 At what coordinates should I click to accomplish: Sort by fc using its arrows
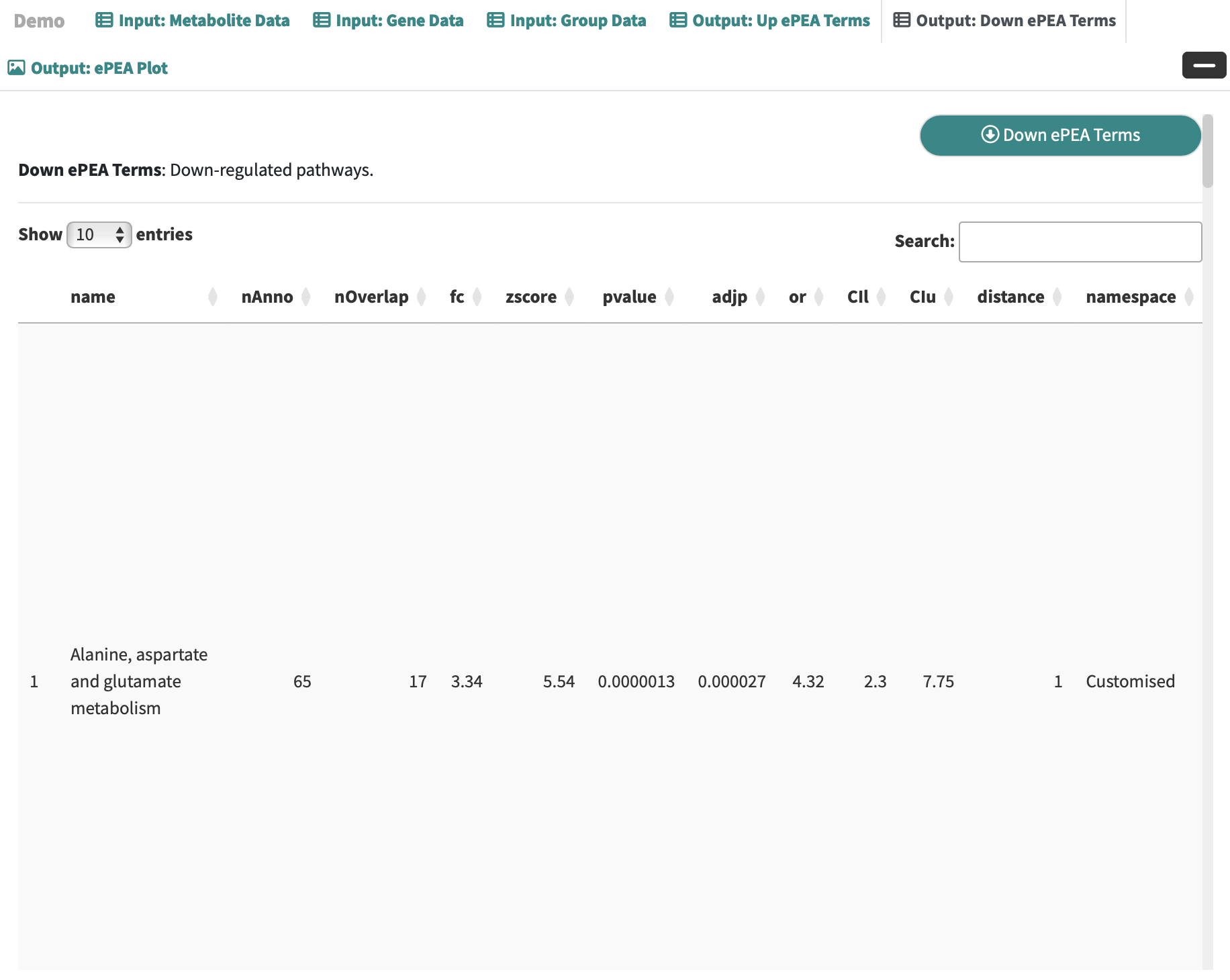(x=477, y=297)
